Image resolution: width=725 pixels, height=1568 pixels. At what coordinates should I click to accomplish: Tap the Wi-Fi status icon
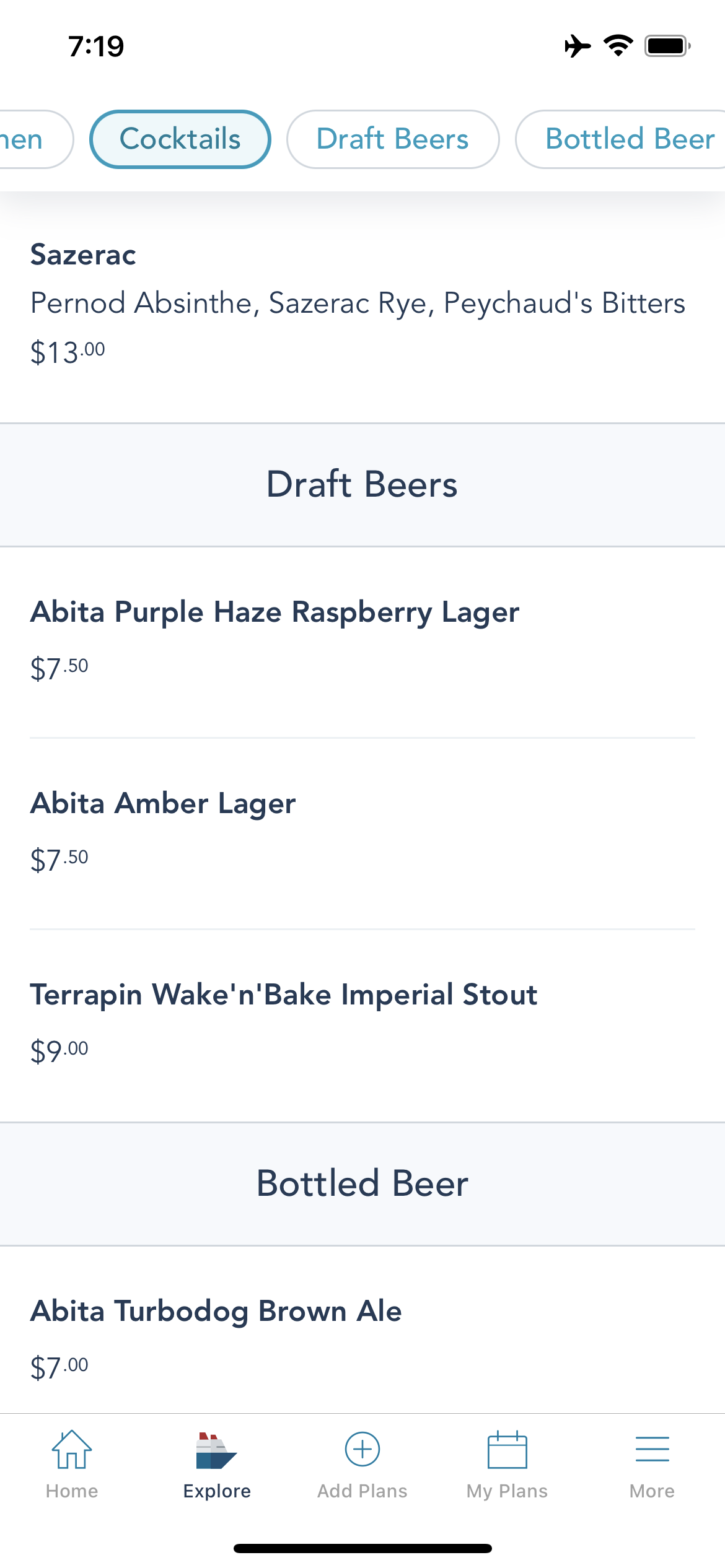tap(618, 46)
